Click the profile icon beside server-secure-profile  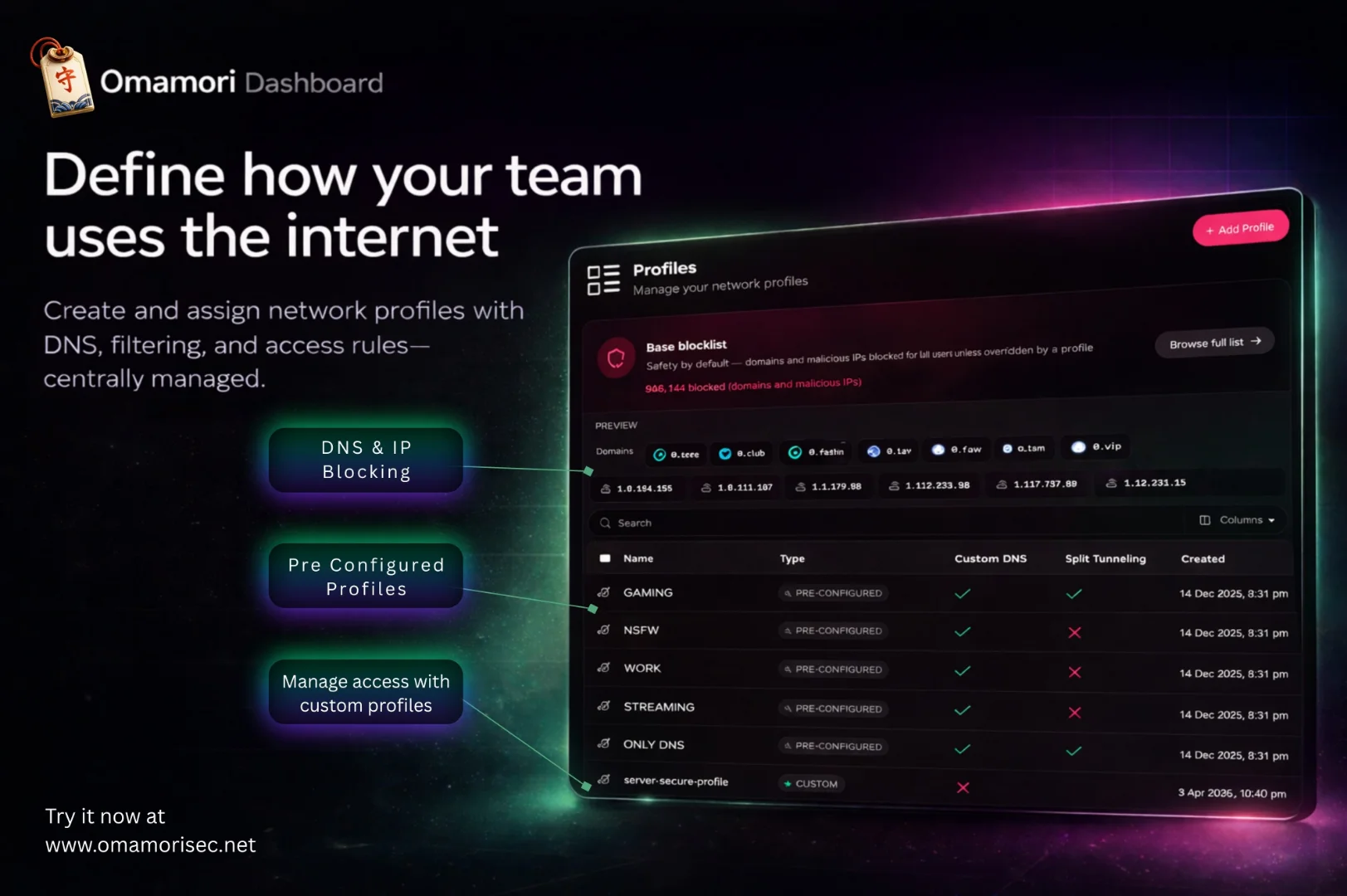(604, 780)
